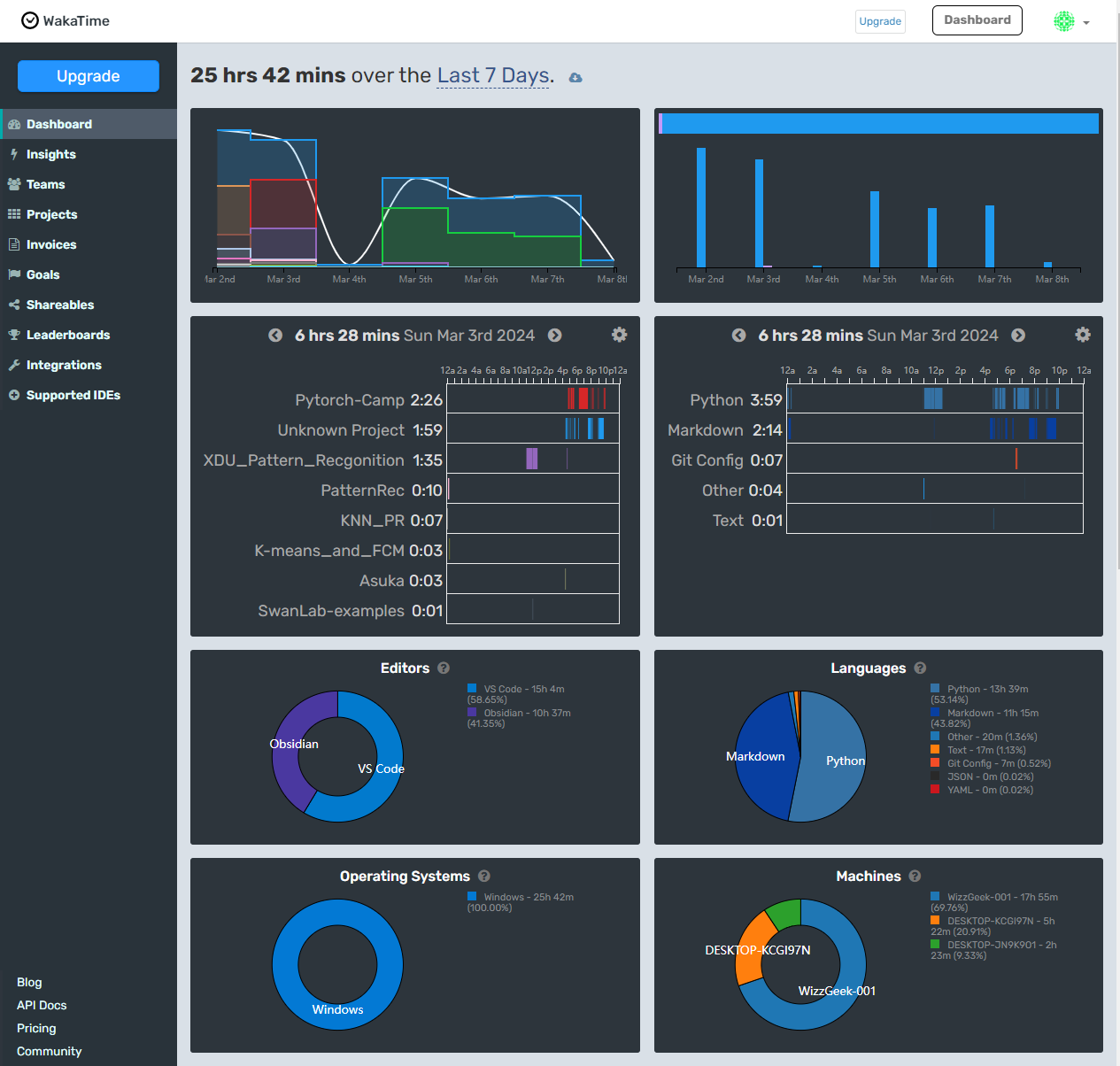Click the large blue Upgrade button in the sidebar
The image size is (1120, 1066).
pyautogui.click(x=89, y=76)
